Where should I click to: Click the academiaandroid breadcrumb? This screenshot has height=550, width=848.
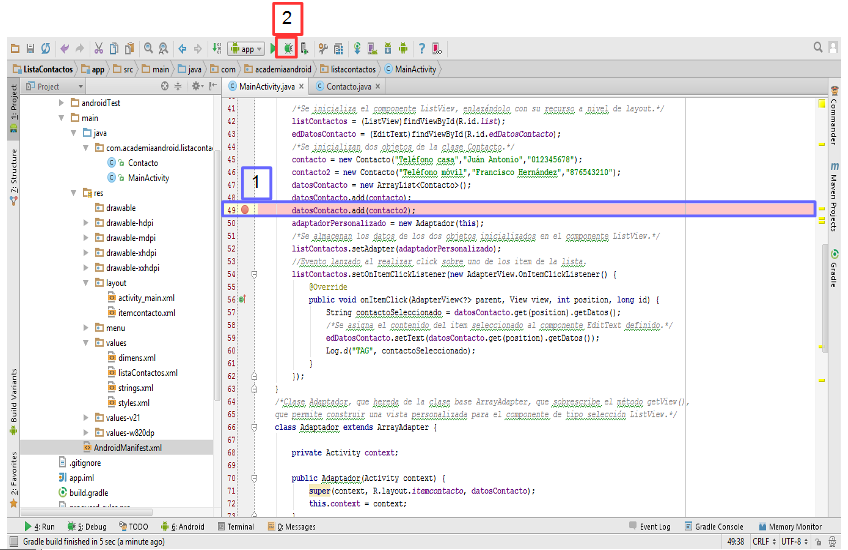point(278,69)
